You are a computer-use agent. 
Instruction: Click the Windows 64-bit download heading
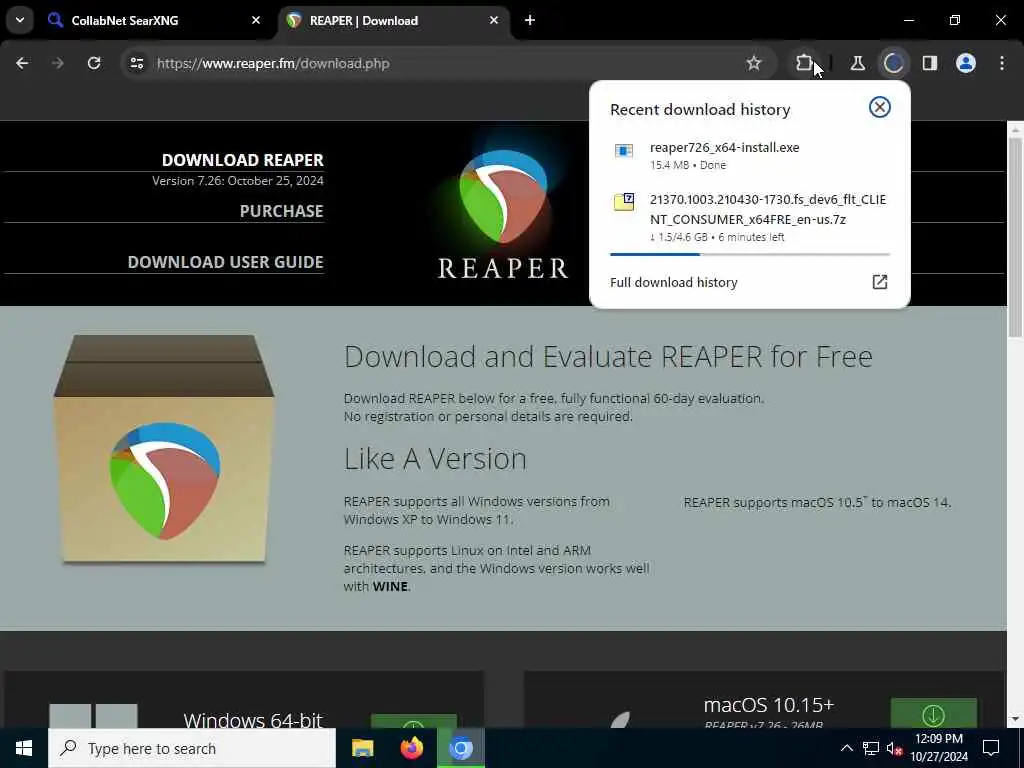click(x=253, y=720)
